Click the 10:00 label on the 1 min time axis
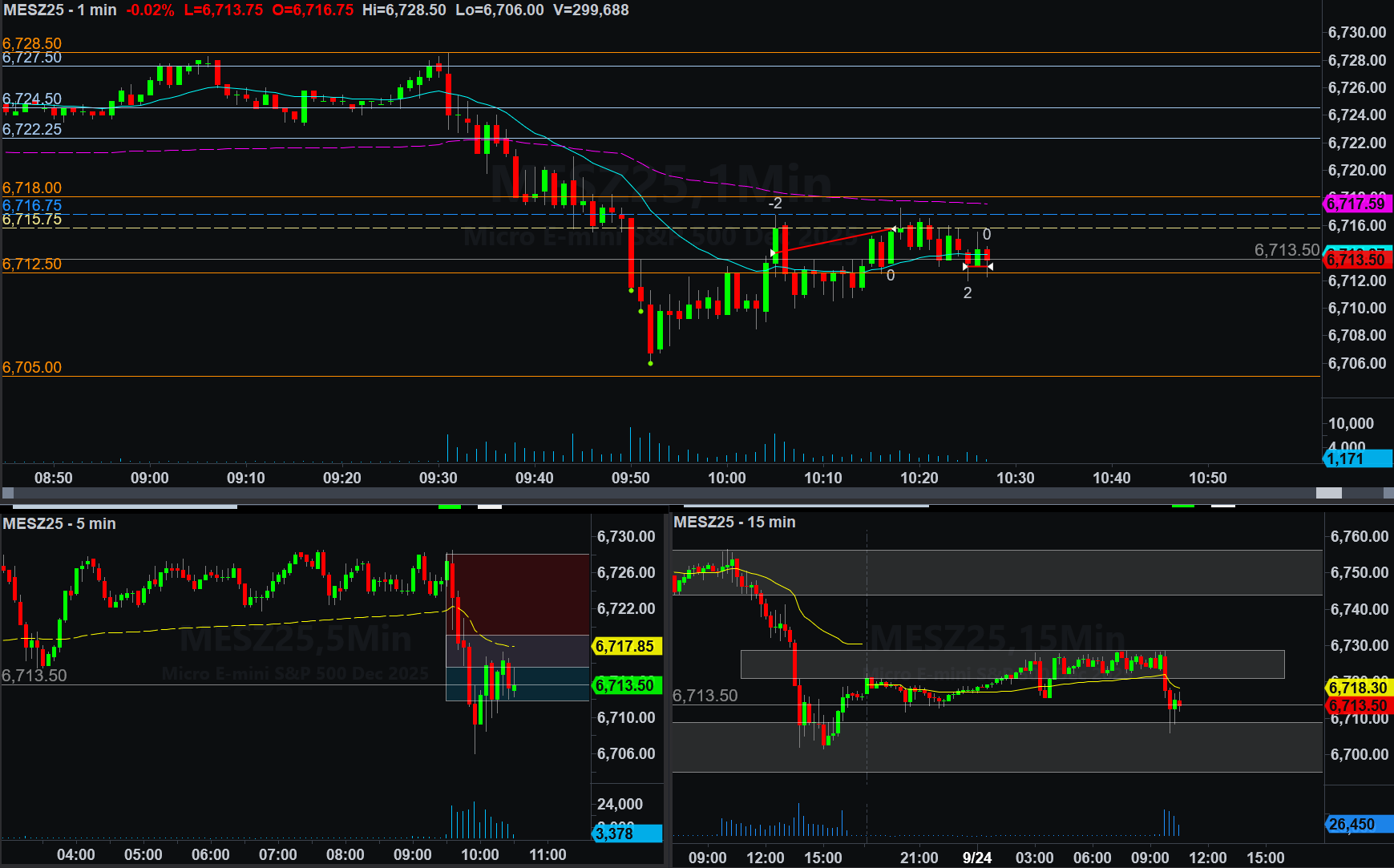Image resolution: width=1394 pixels, height=868 pixels. [726, 478]
